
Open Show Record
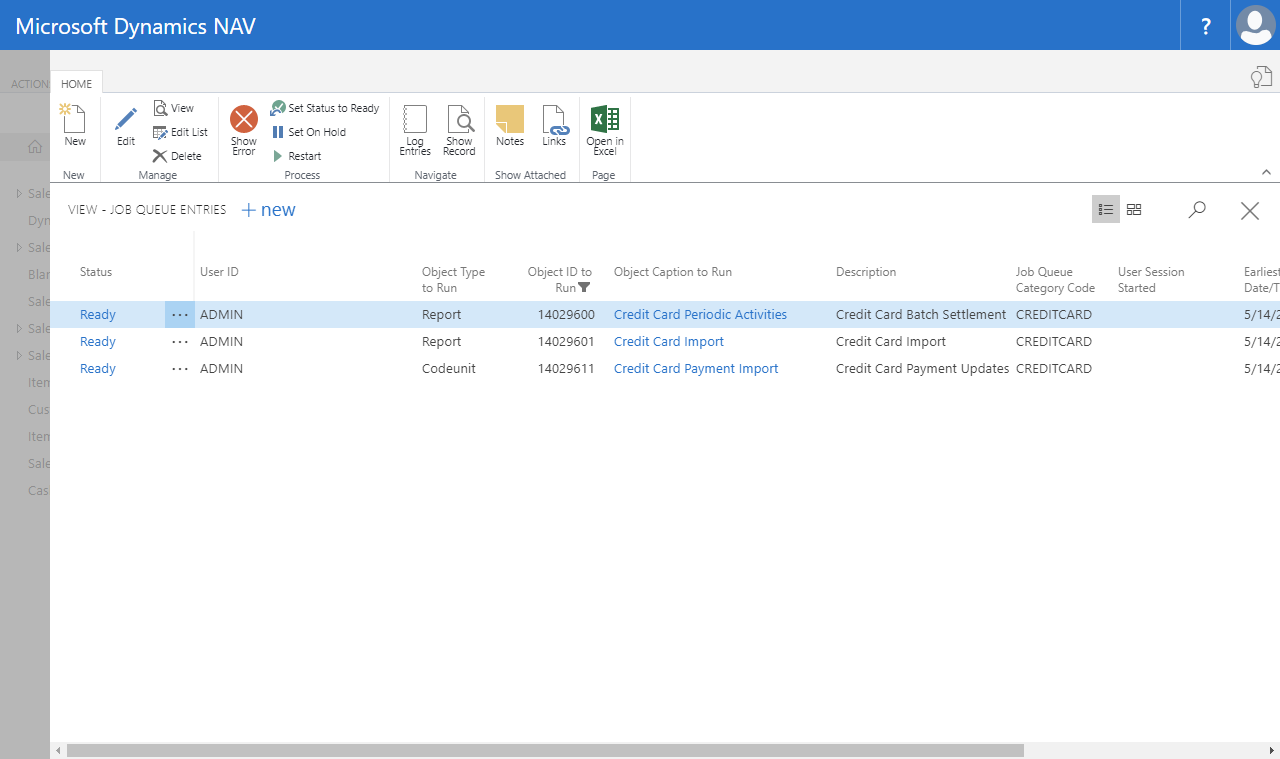click(x=459, y=131)
